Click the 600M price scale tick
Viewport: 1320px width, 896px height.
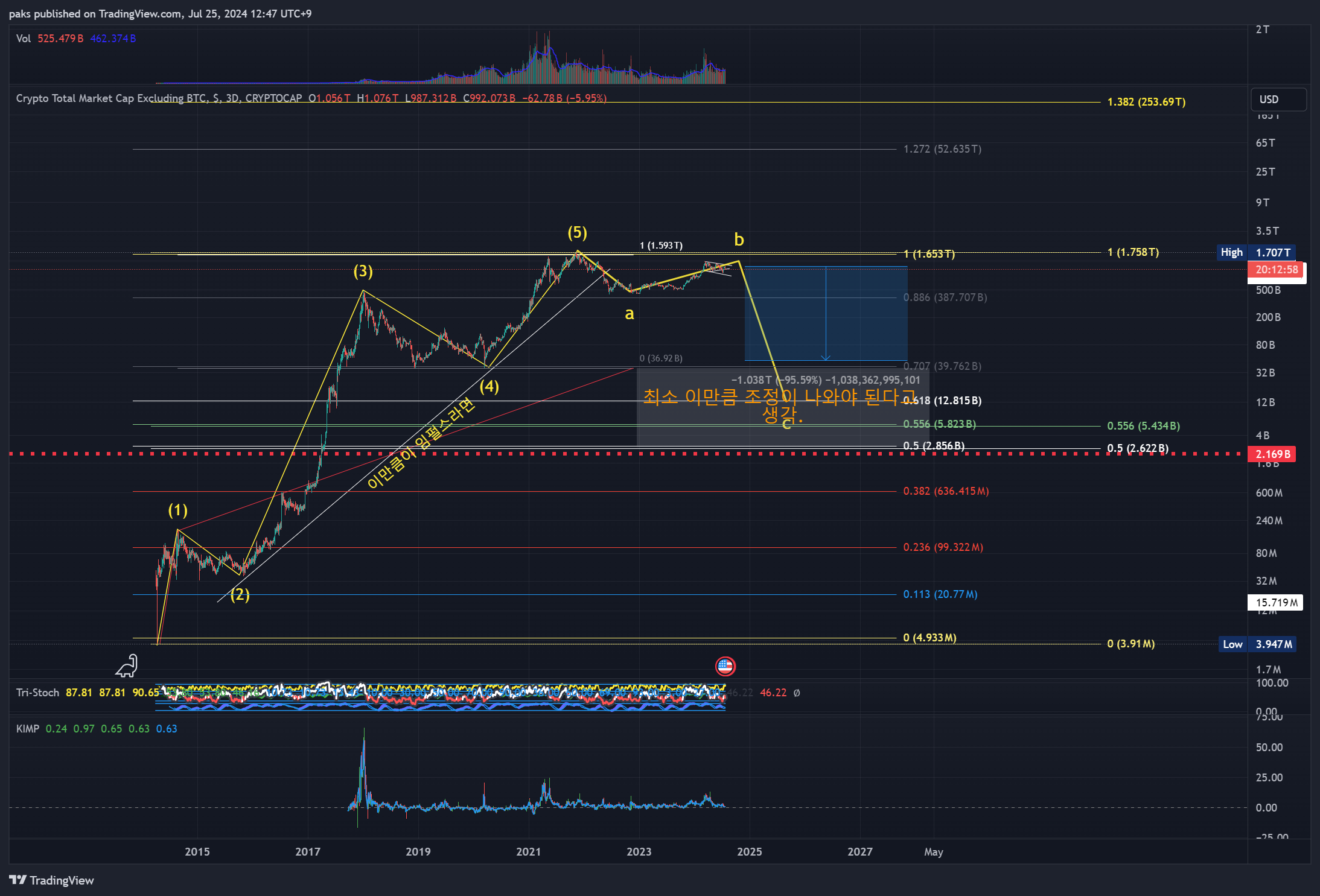pyautogui.click(x=1269, y=493)
